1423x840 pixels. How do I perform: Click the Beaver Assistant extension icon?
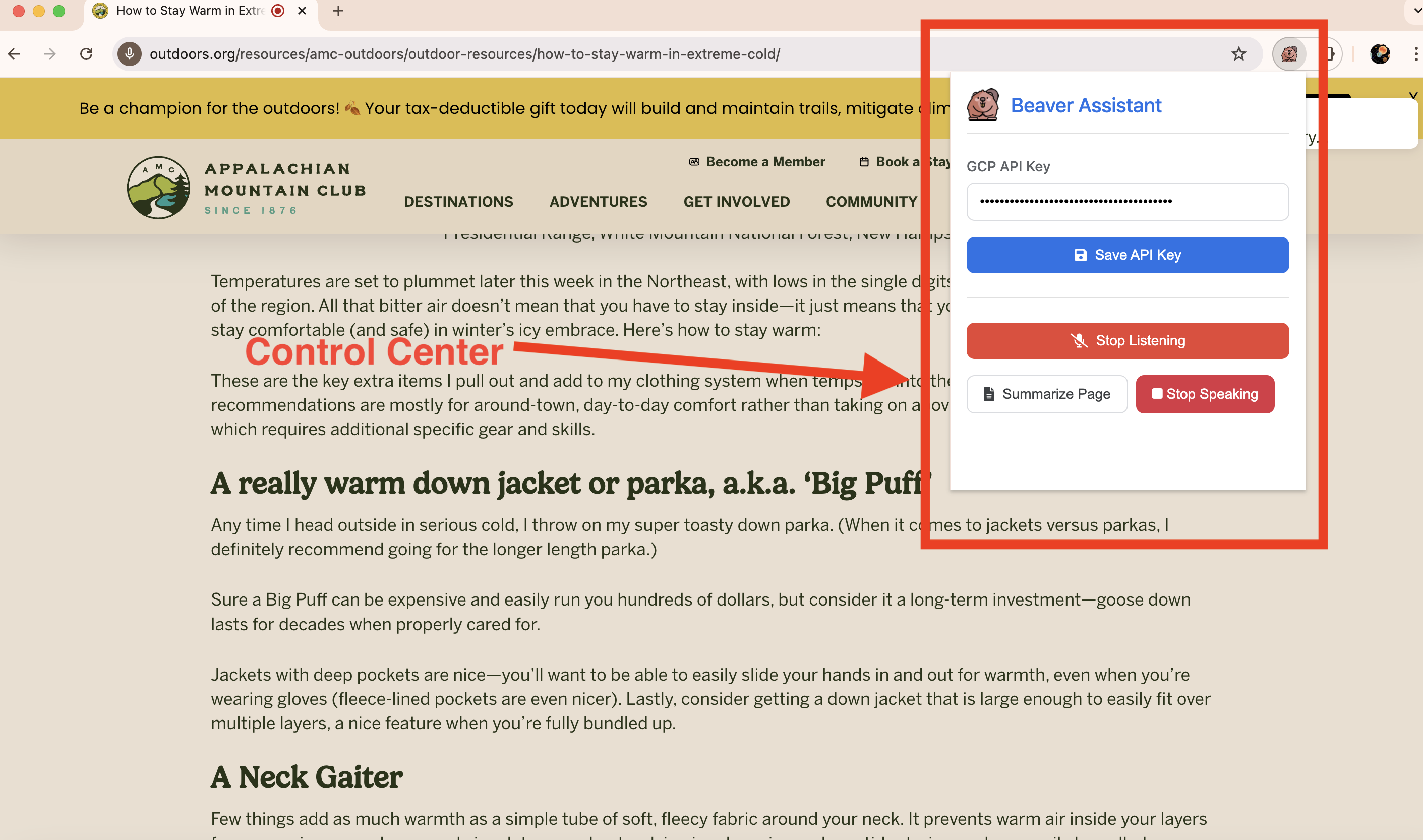pyautogui.click(x=1289, y=54)
